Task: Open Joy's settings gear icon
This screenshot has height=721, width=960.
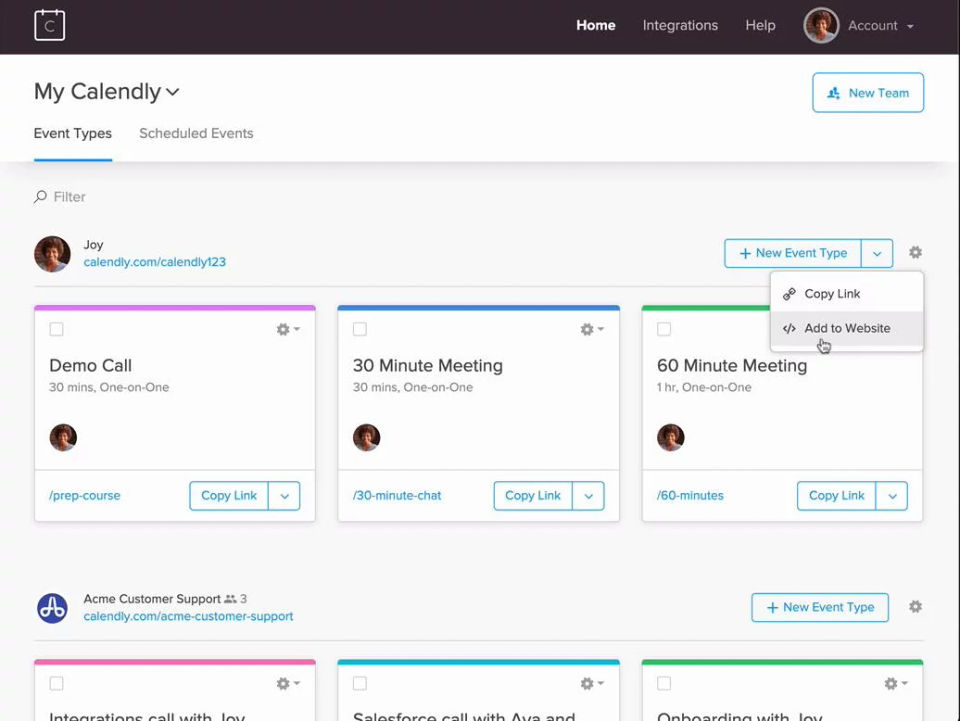Action: click(x=915, y=252)
